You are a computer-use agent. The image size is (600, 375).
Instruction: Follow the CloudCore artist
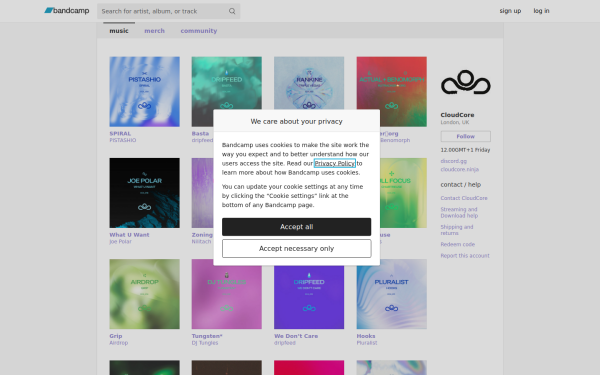click(466, 136)
